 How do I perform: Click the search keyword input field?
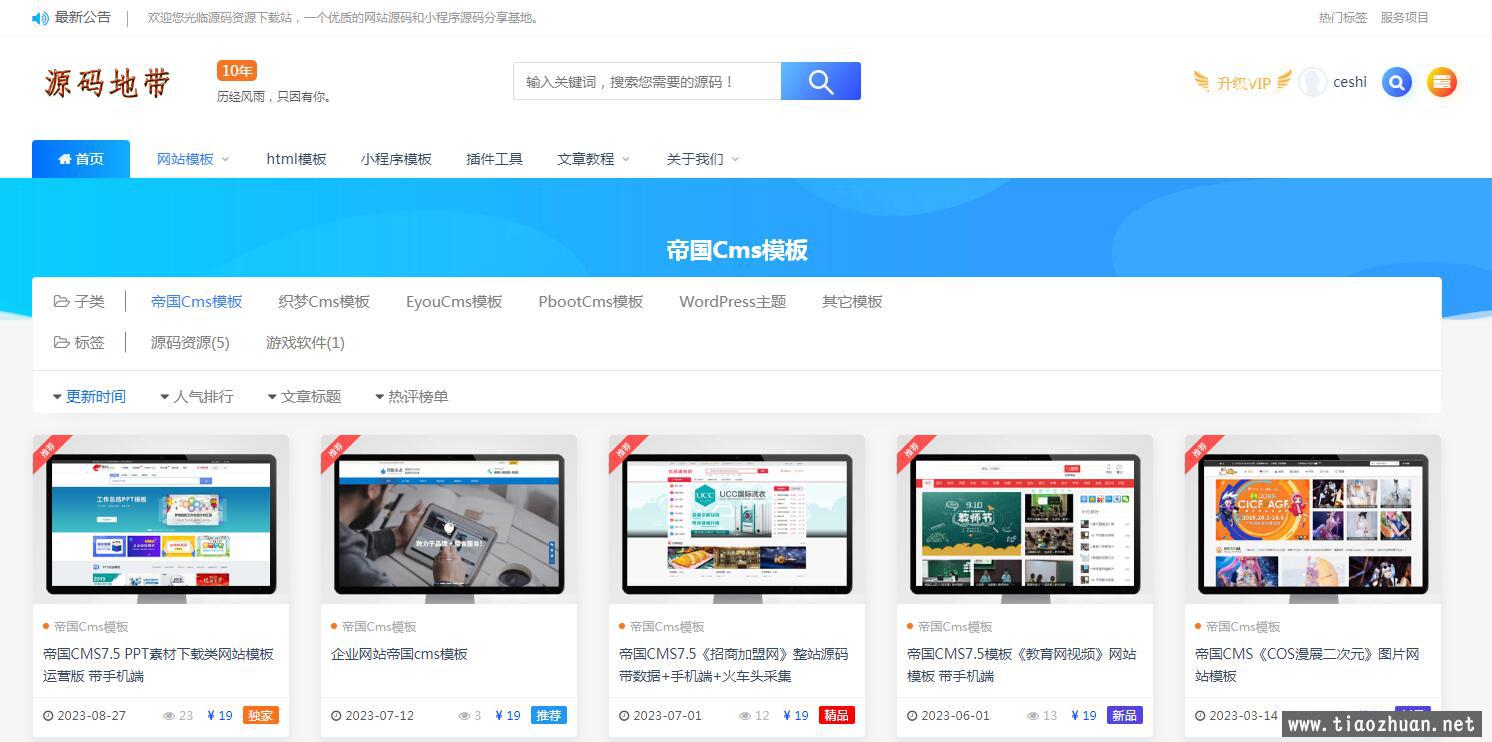[646, 81]
